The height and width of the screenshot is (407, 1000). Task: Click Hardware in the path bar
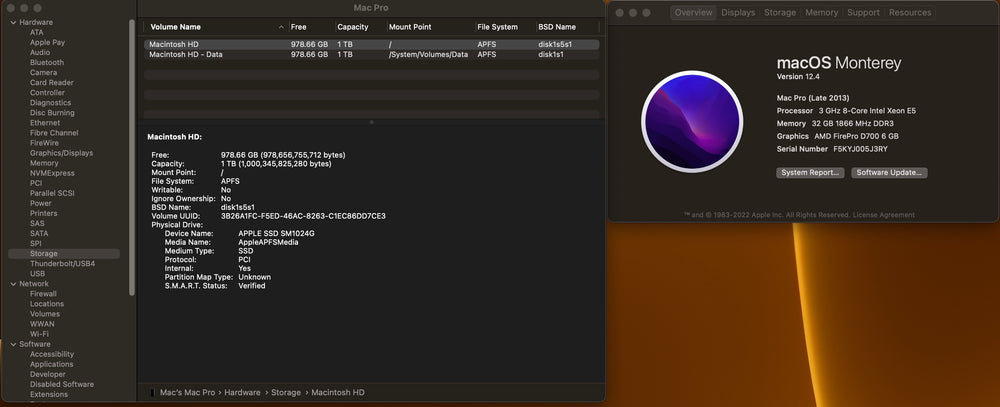tap(242, 393)
